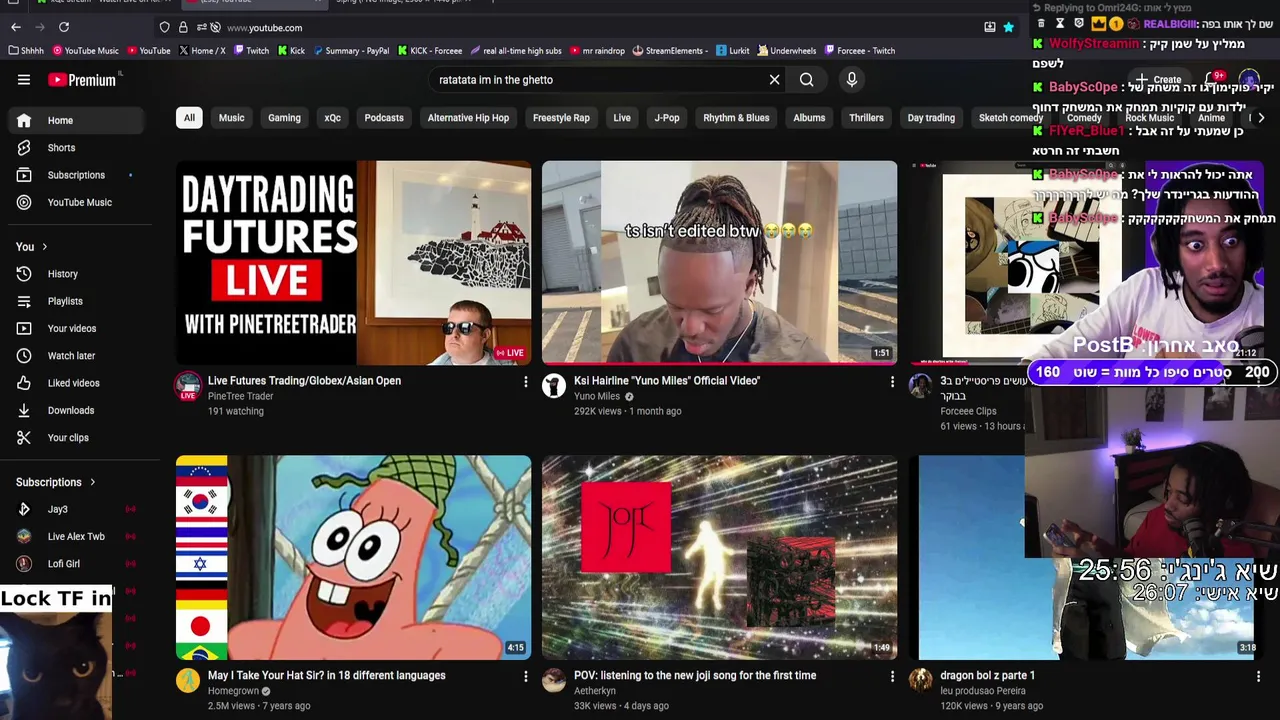Select the Alternative Hip Hop chip

coord(468,118)
